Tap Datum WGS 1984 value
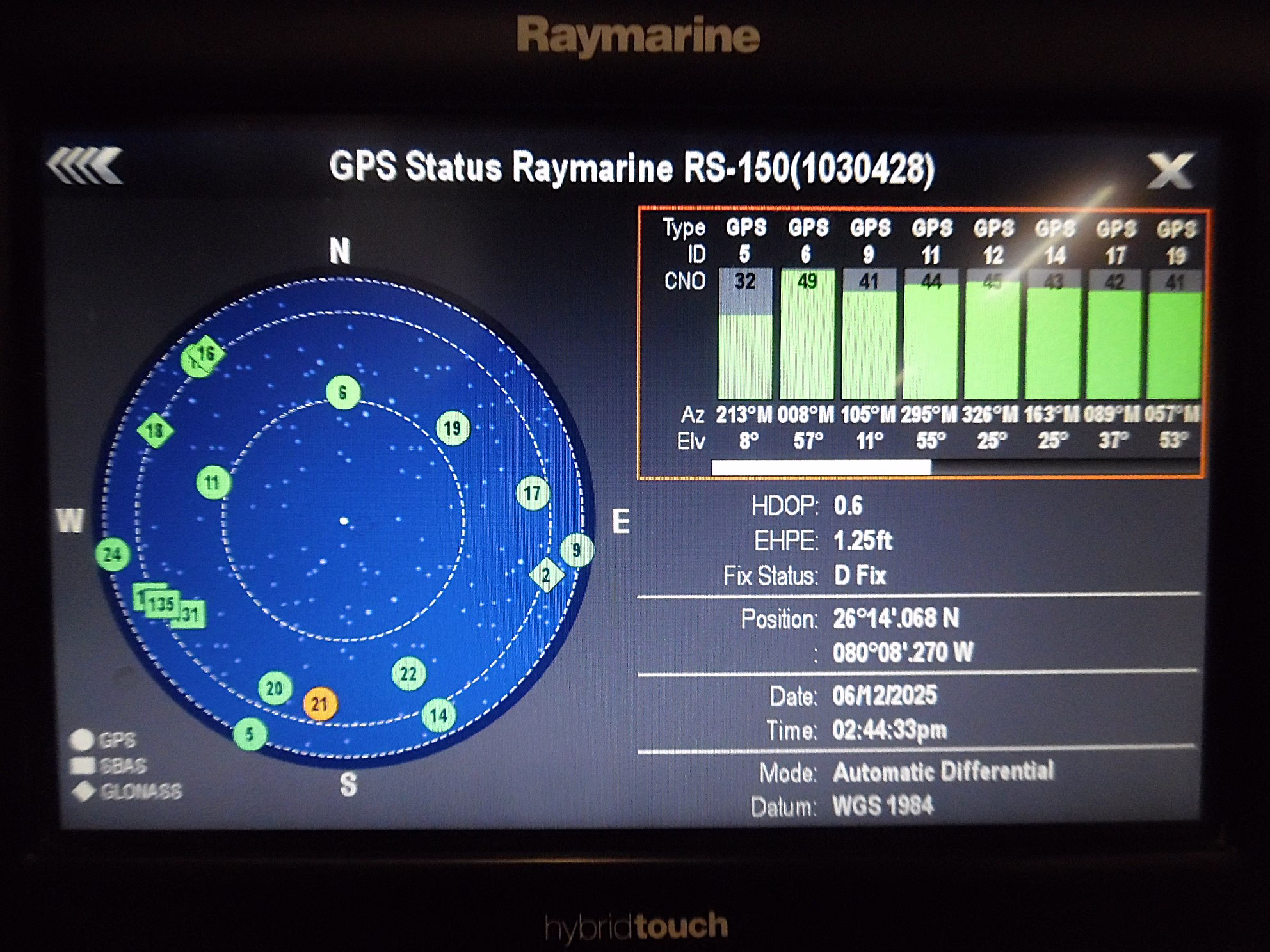Viewport: 1270px width, 952px height. coord(883,806)
